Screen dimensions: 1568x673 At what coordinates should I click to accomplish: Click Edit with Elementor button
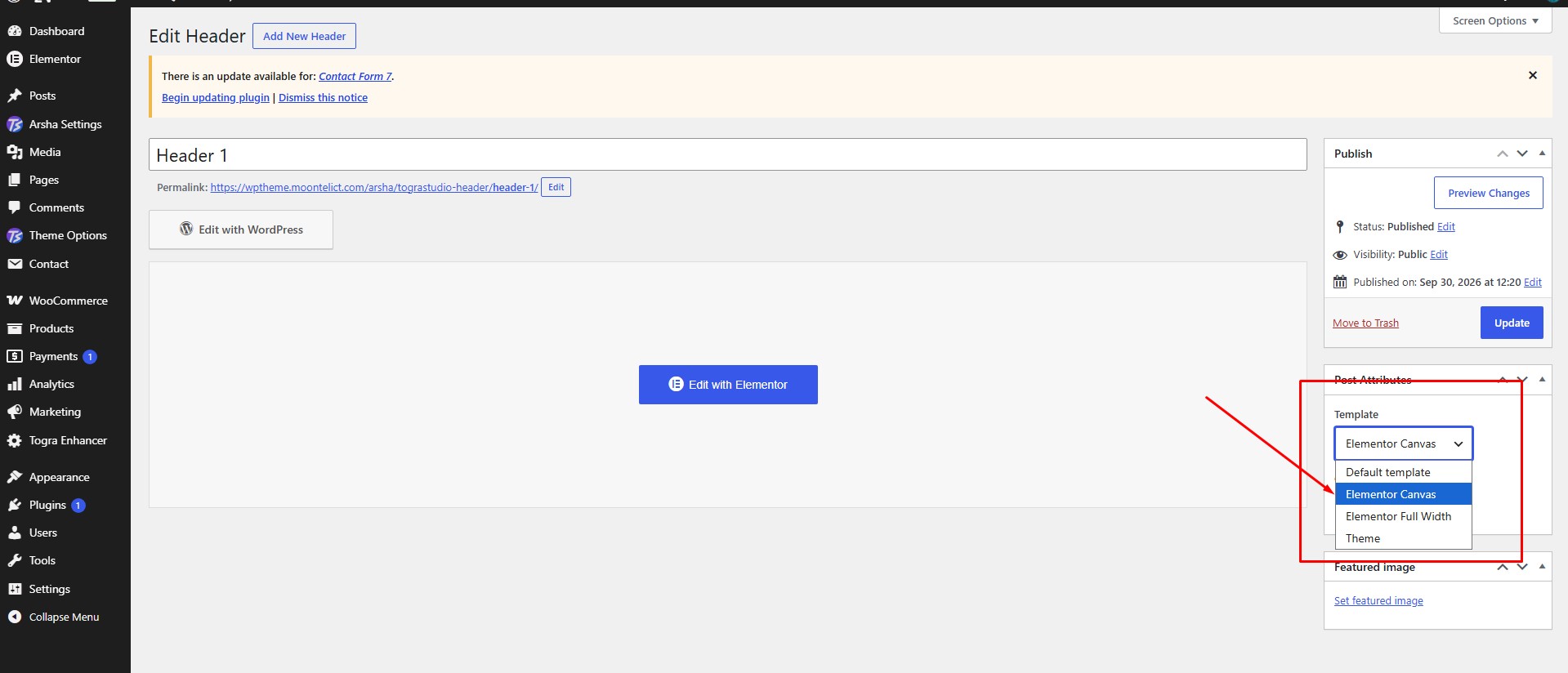(728, 385)
